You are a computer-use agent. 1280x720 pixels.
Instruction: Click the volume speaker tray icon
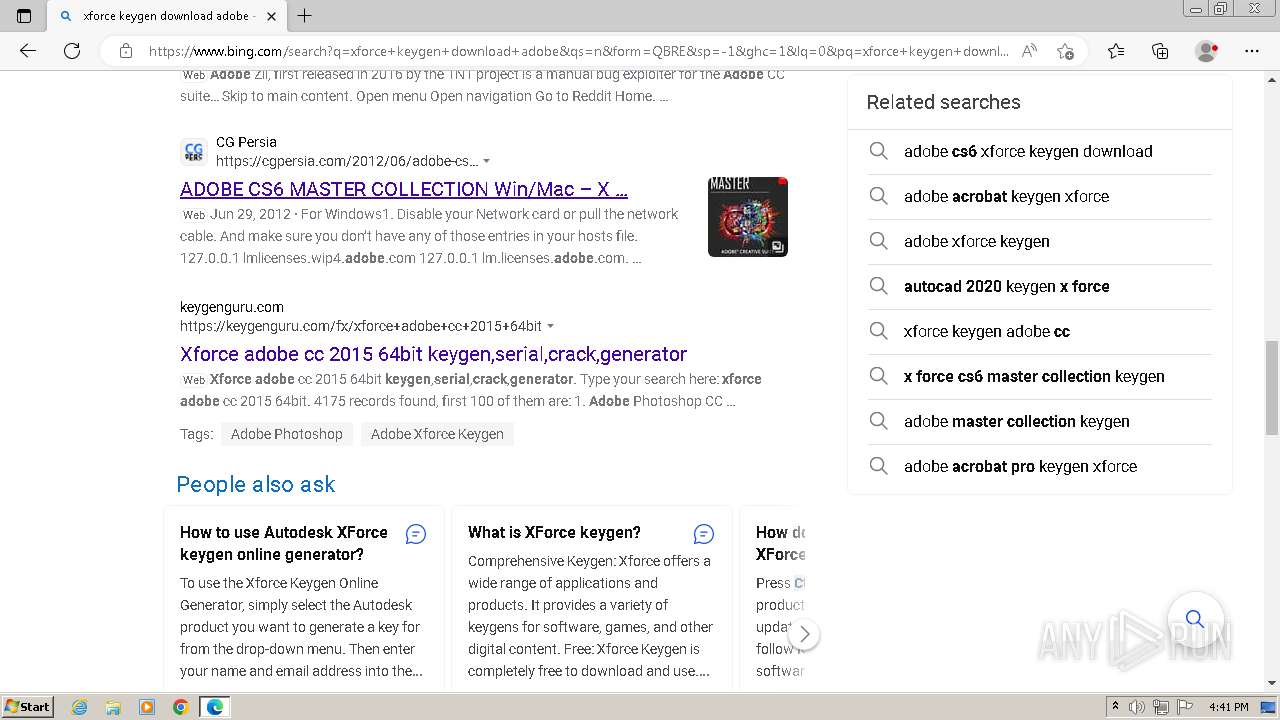[1137, 707]
